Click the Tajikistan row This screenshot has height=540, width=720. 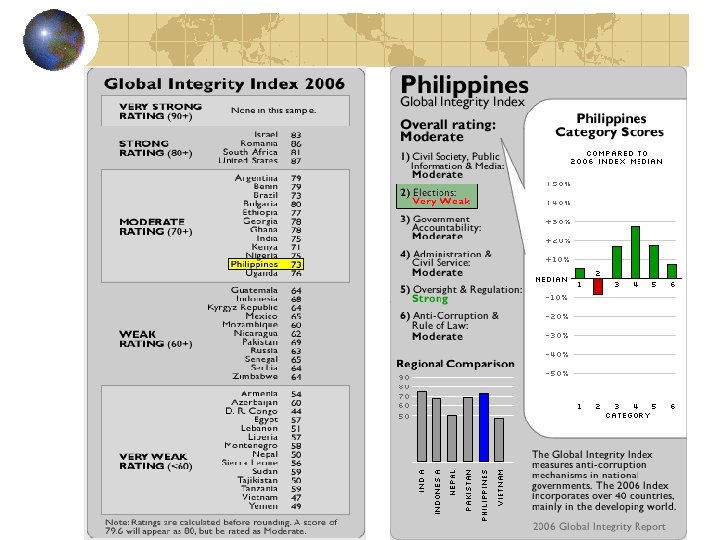coord(270,480)
